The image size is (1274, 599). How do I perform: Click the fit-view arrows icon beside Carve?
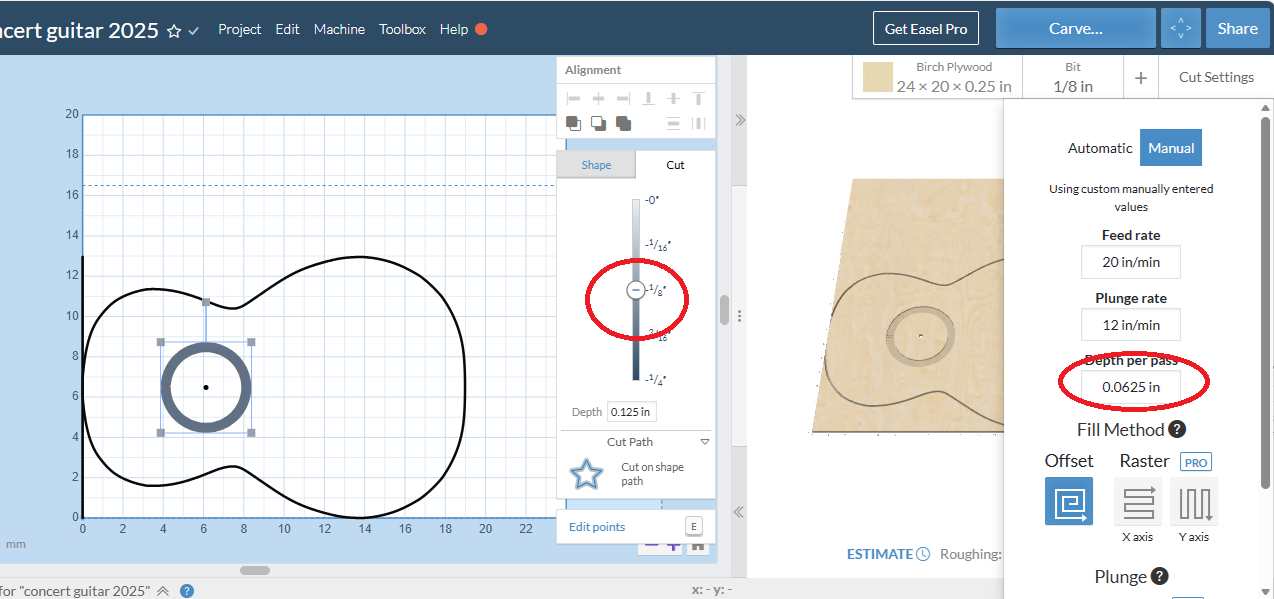[1180, 29]
